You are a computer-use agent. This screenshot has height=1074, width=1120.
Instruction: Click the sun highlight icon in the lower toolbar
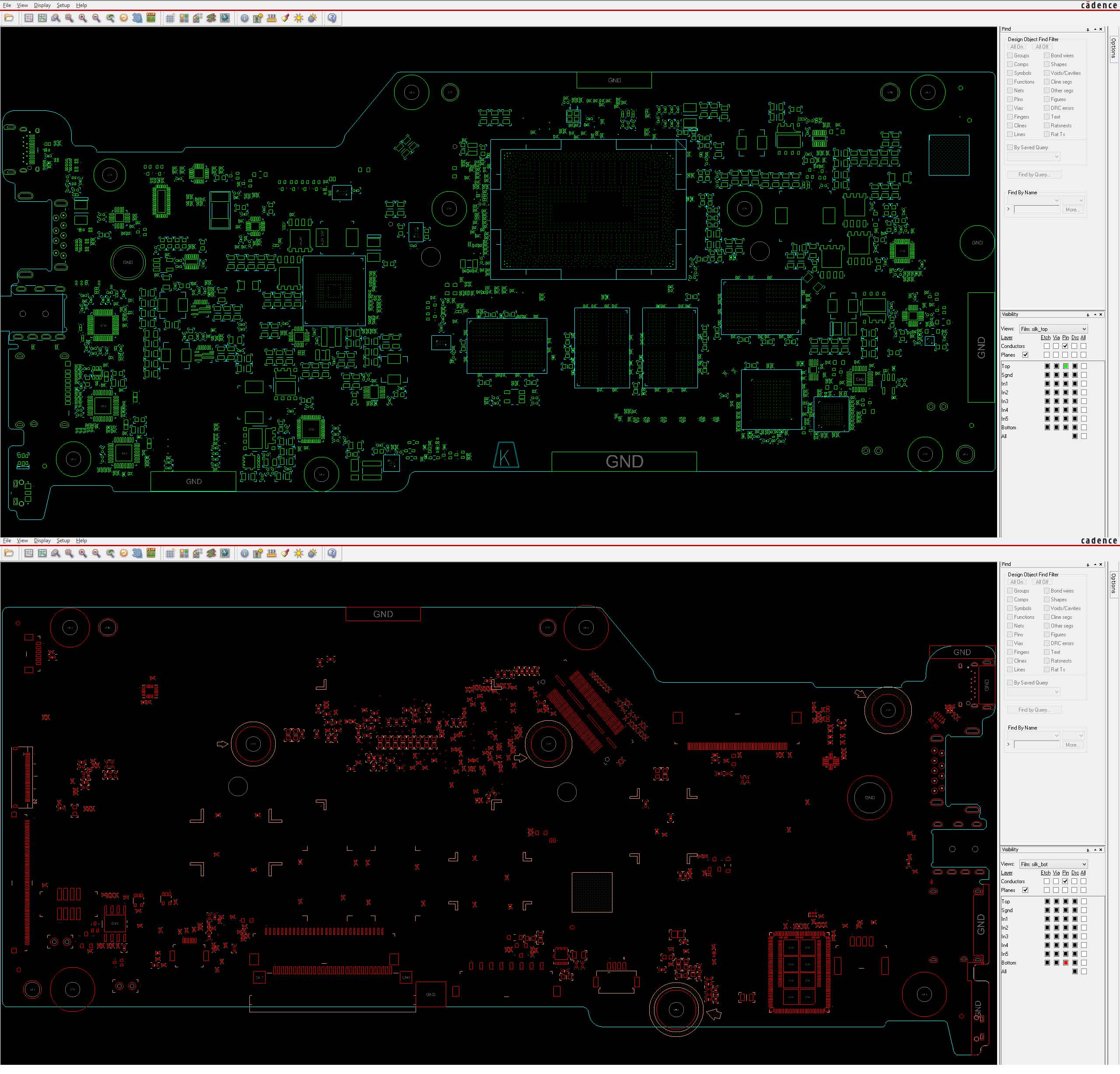click(299, 553)
